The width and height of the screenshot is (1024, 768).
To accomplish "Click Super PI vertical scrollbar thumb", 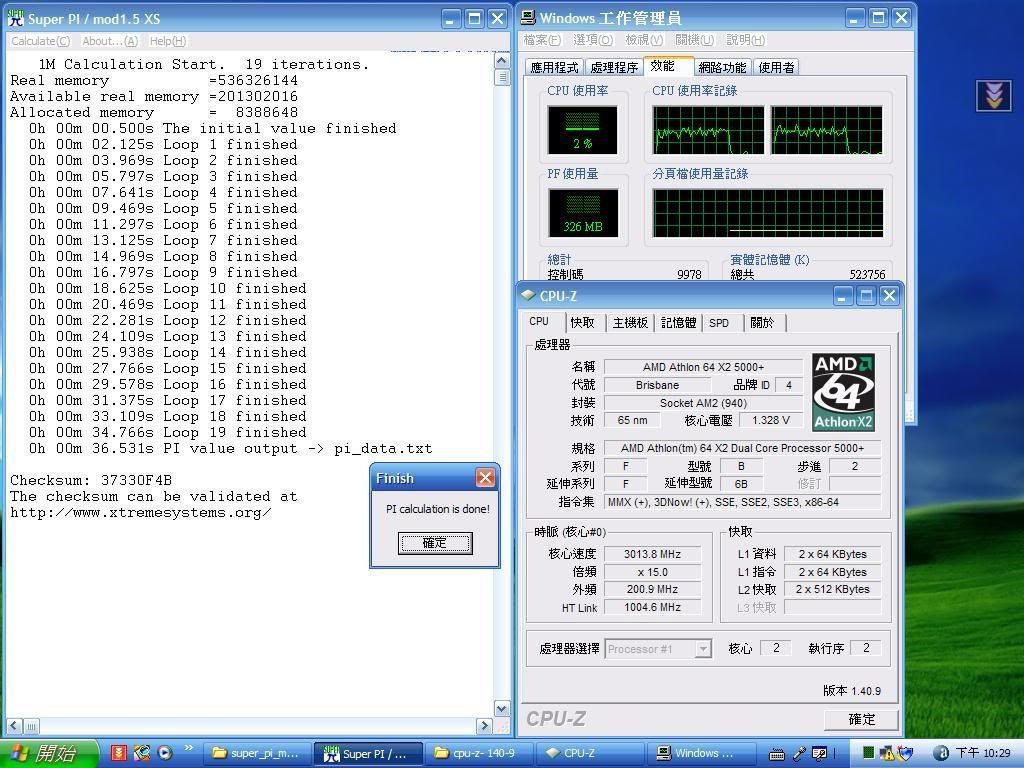I will 502,77.
